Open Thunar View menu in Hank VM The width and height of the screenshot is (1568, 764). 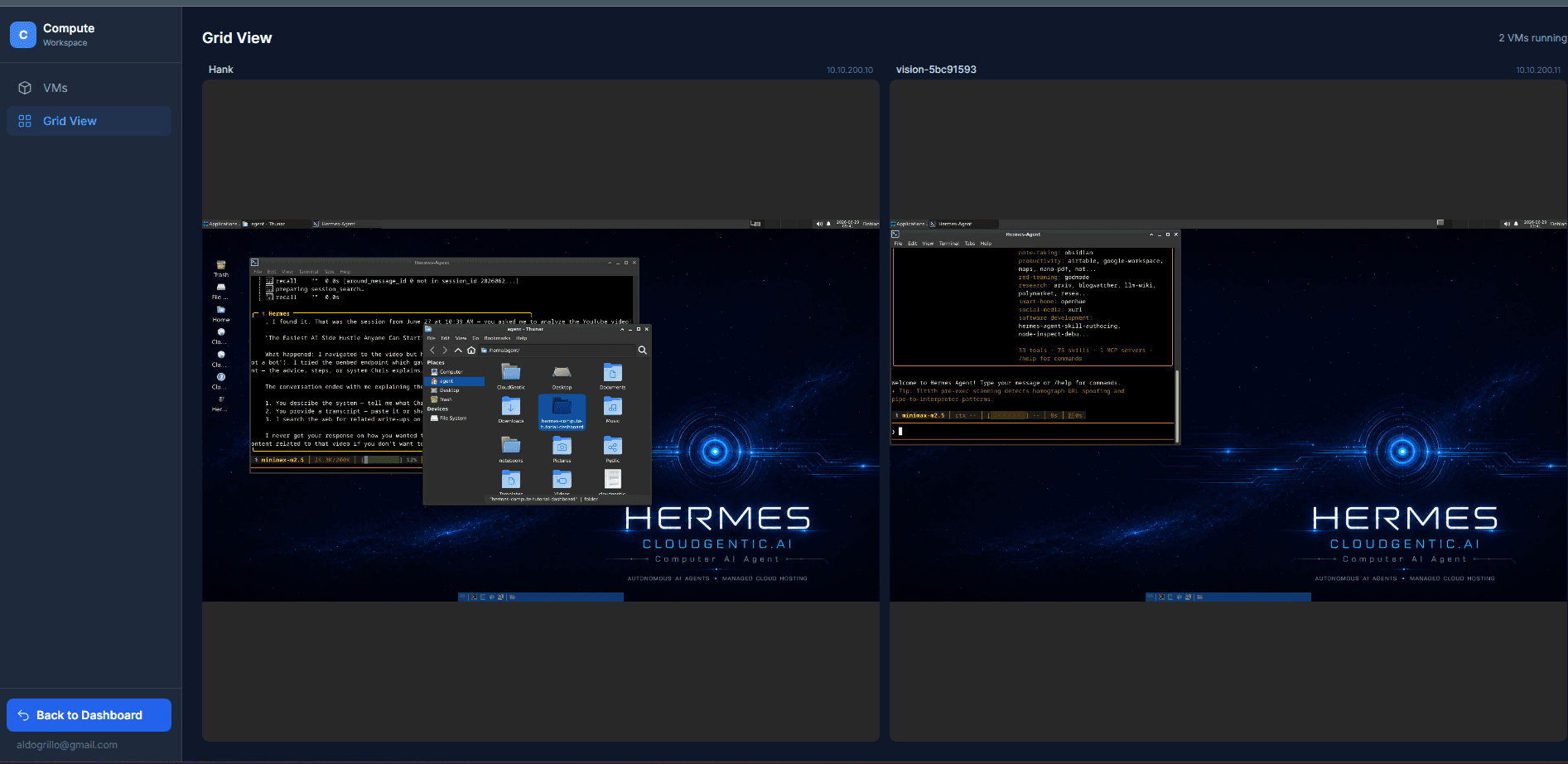point(461,338)
